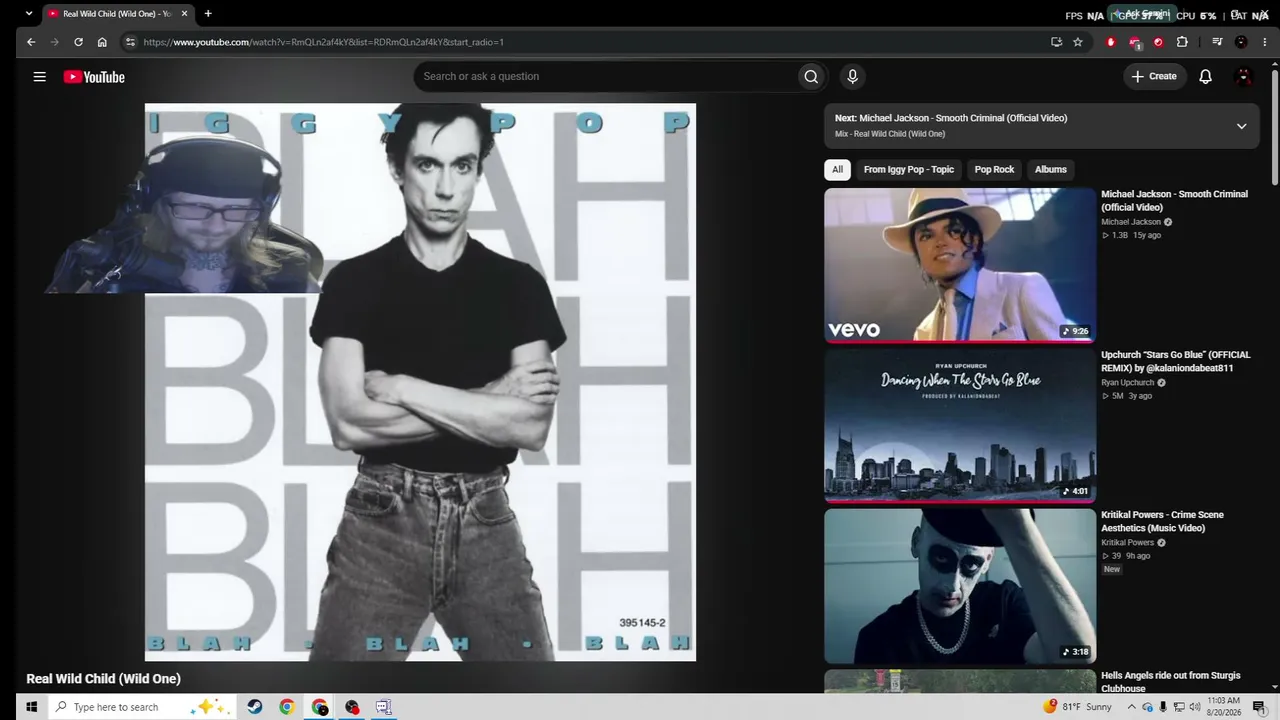Viewport: 1280px width, 720px height.
Task: Click the YouTube search magnifier button
Action: click(811, 76)
